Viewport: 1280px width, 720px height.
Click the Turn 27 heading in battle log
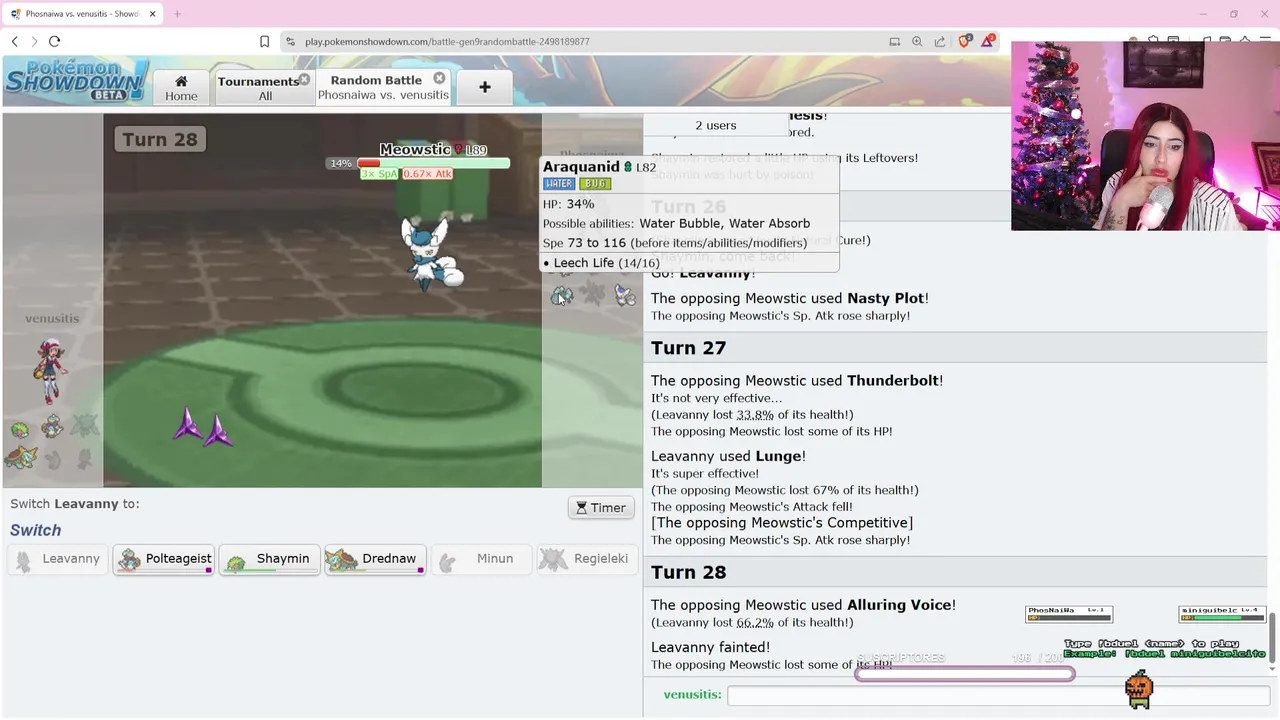click(x=688, y=348)
